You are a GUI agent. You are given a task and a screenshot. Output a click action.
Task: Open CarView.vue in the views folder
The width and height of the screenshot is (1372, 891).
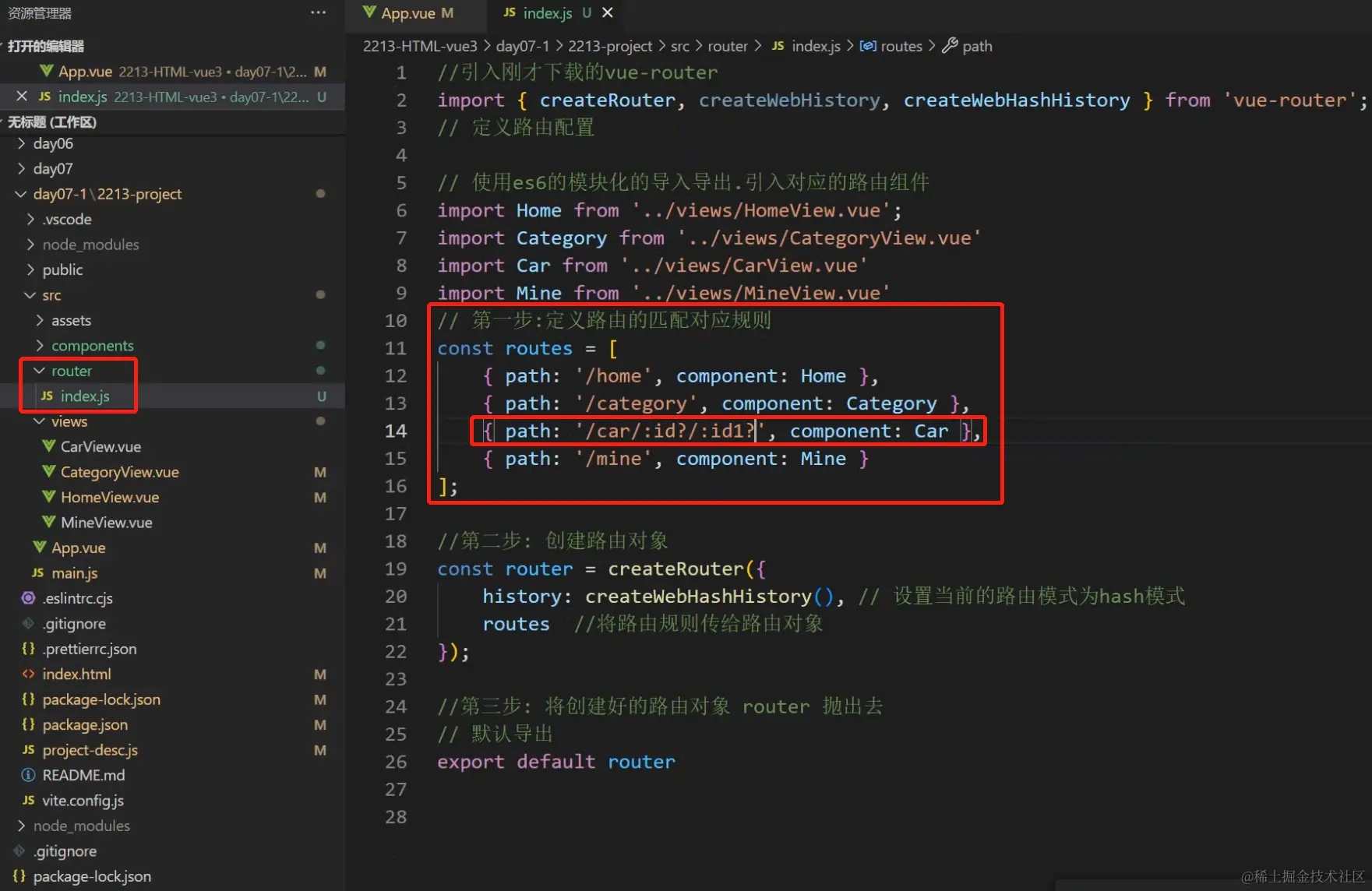(x=101, y=446)
